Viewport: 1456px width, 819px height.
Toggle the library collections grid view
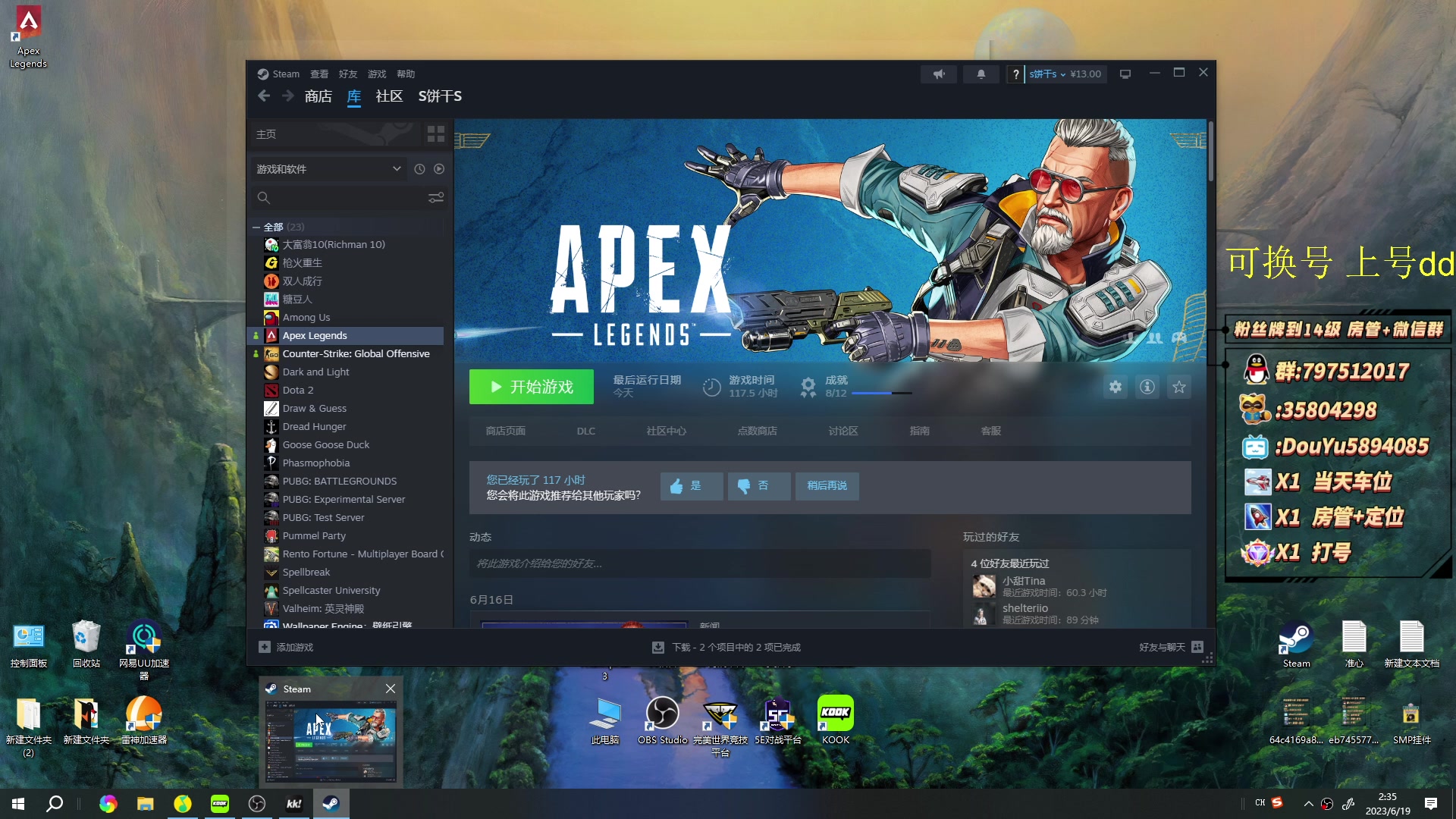(x=436, y=134)
